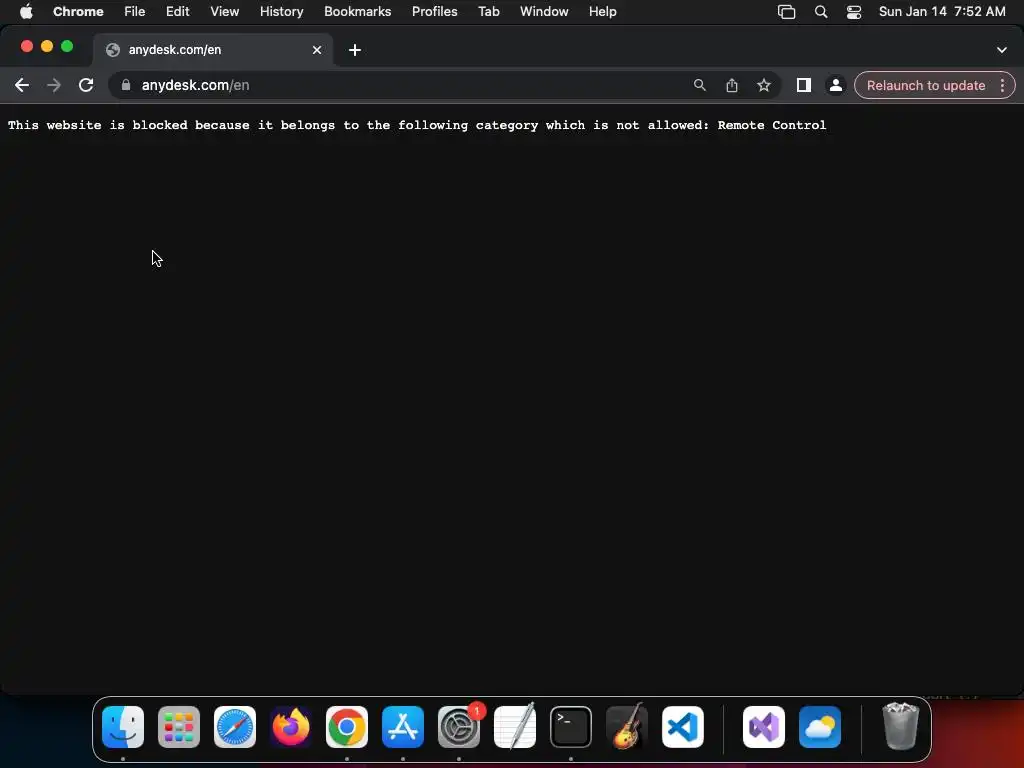Reload the anydesk.com page
Viewport: 1024px width, 768px height.
pyautogui.click(x=86, y=85)
